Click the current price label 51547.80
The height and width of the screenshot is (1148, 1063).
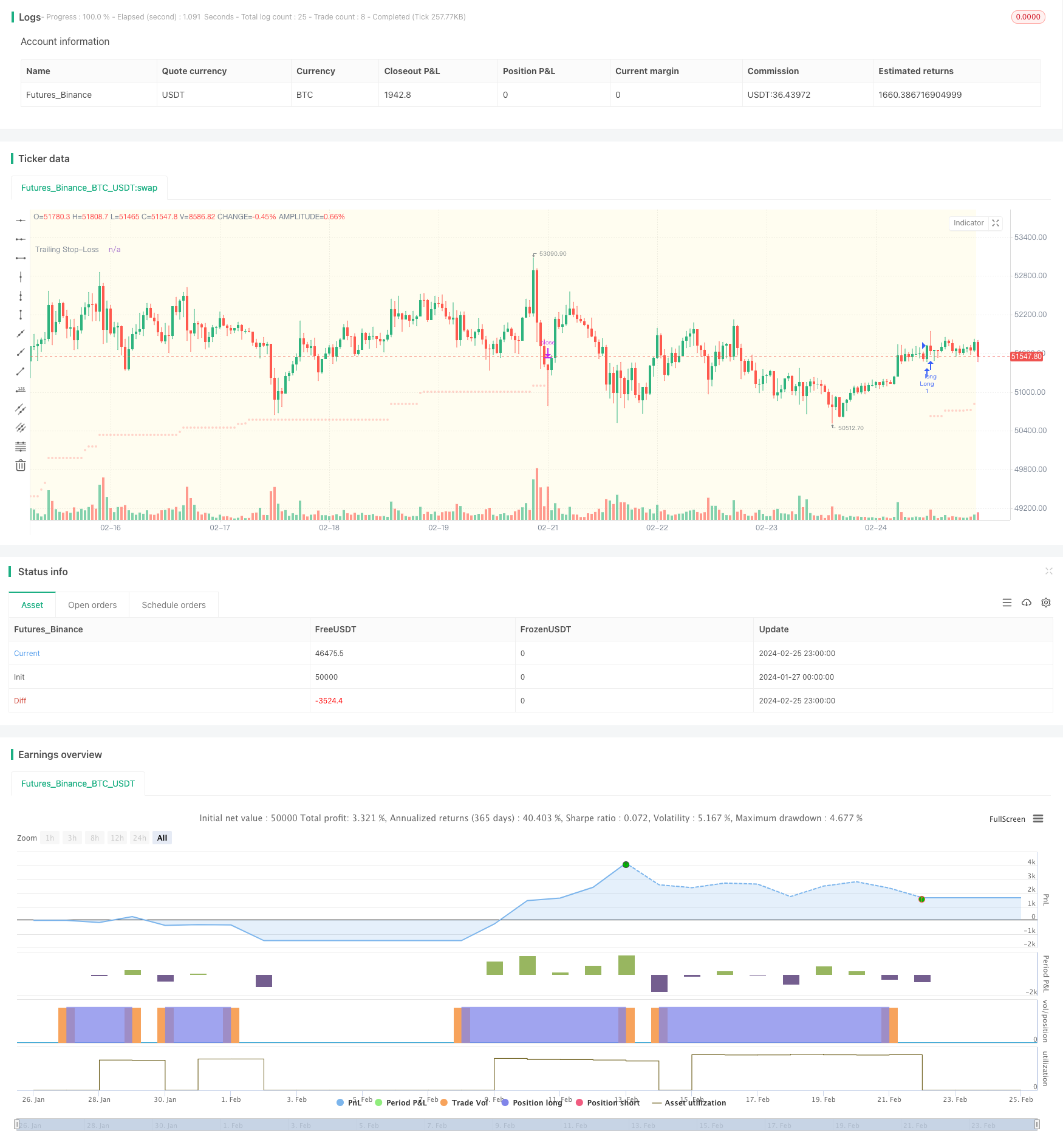tap(1027, 357)
